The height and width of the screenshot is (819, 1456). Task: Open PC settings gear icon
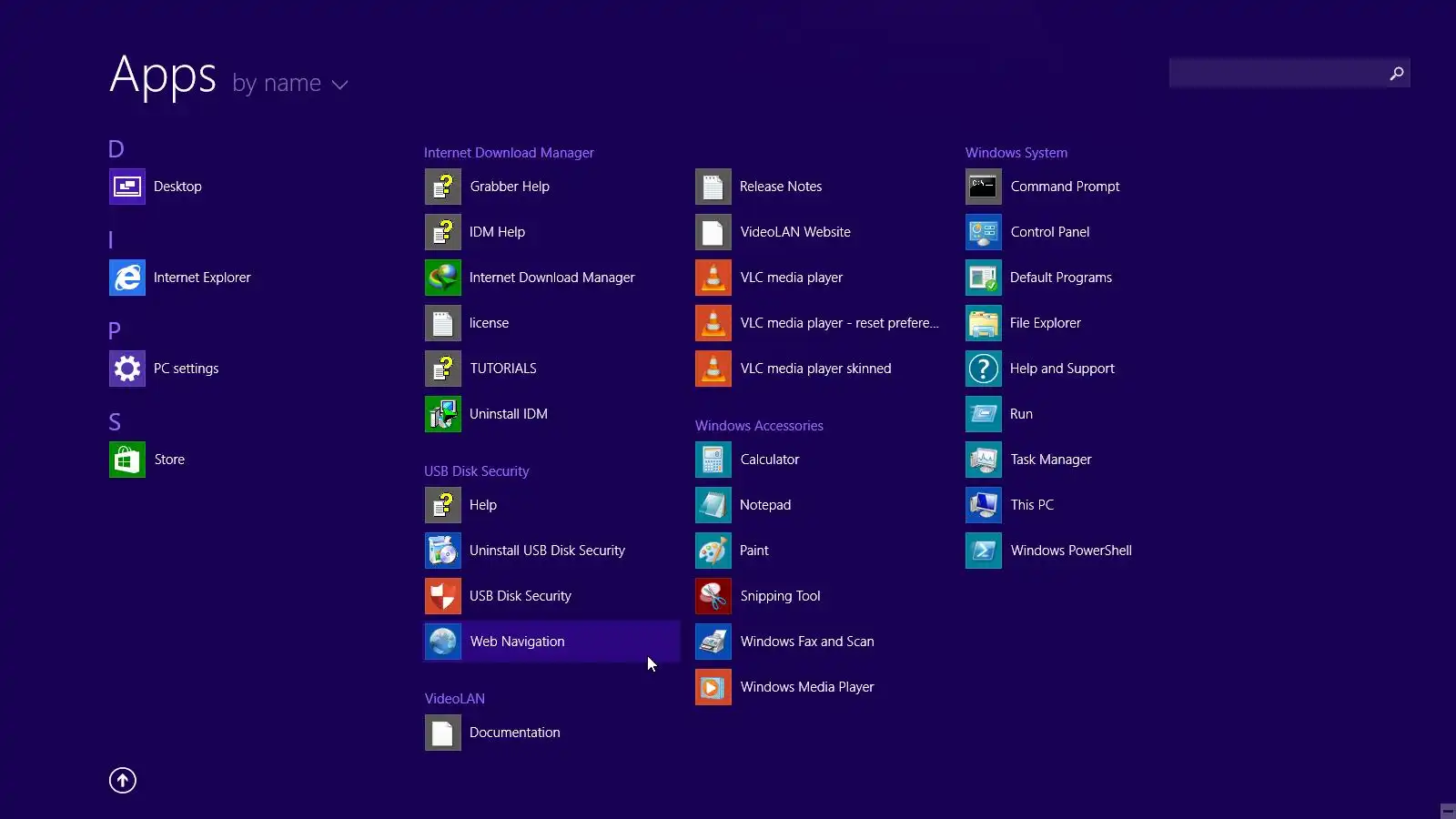[x=127, y=369]
